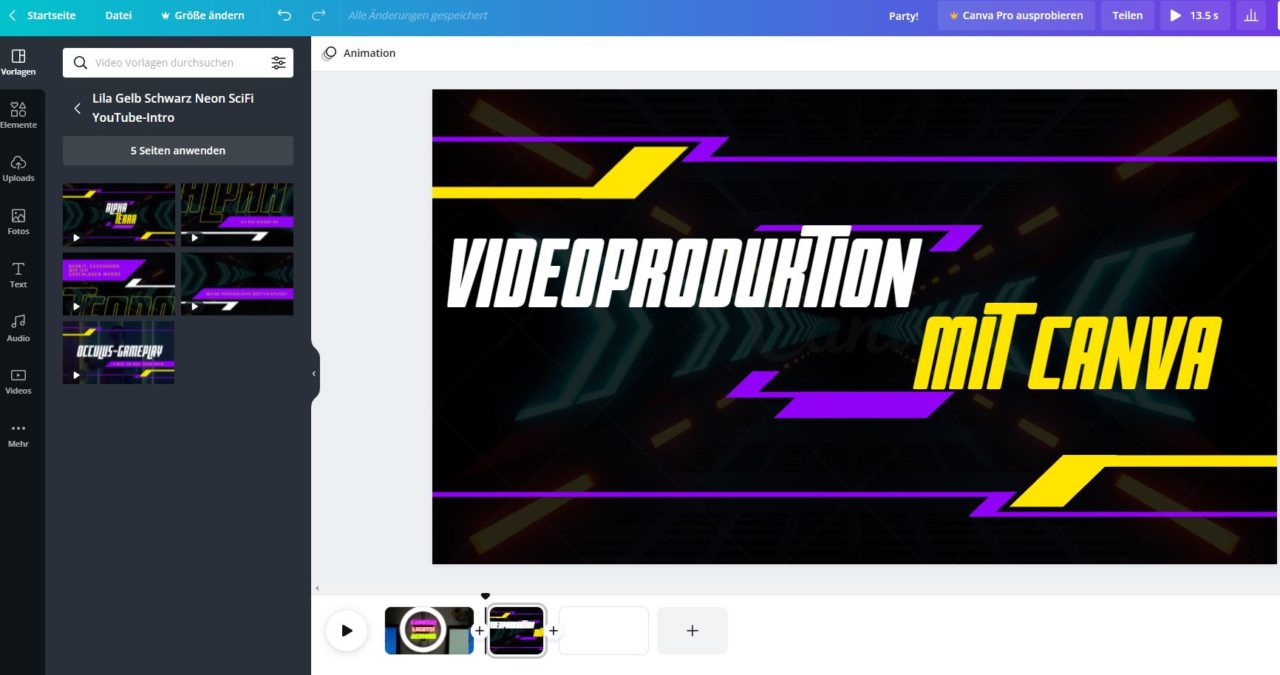The width and height of the screenshot is (1280, 675).
Task: Select the fourth template page thumbnail
Action: 237,283
